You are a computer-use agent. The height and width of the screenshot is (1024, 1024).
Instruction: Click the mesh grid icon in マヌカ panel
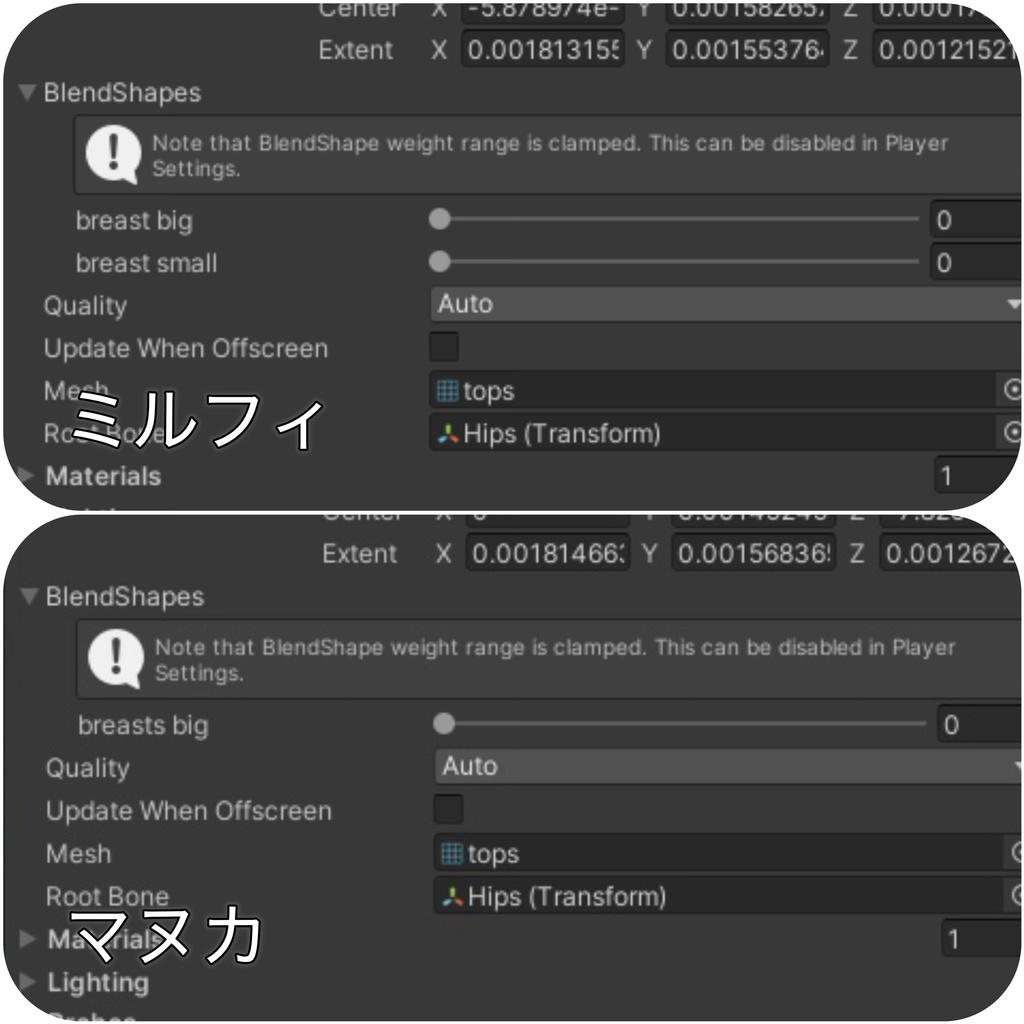[452, 854]
